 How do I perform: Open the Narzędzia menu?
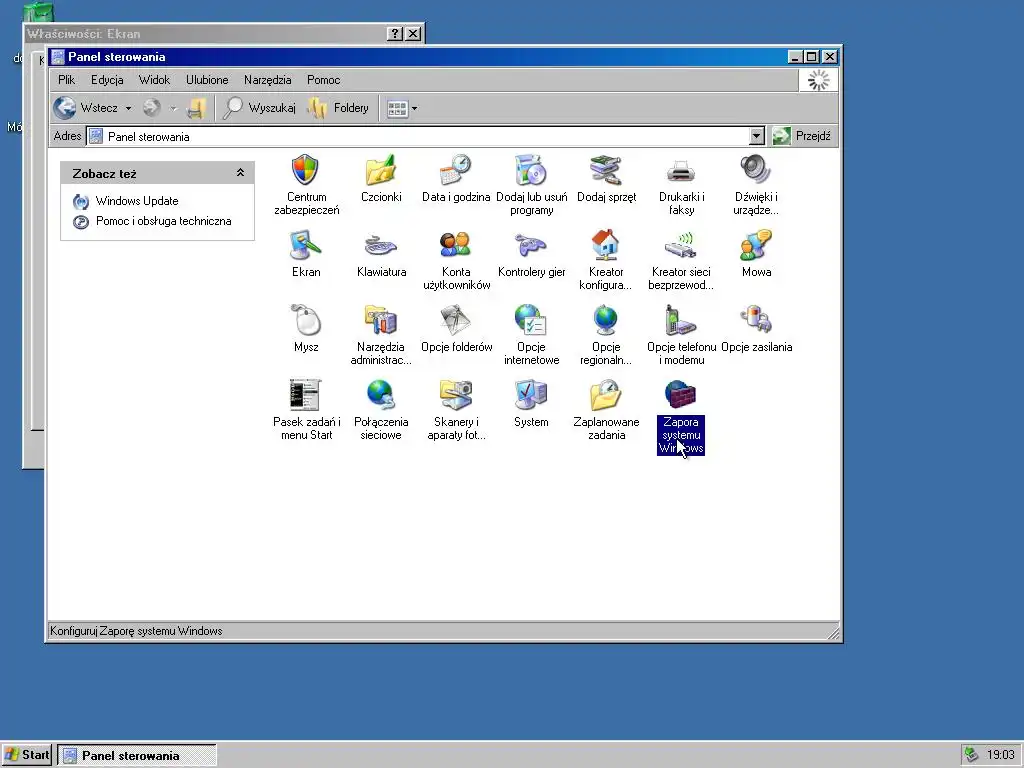click(x=267, y=80)
